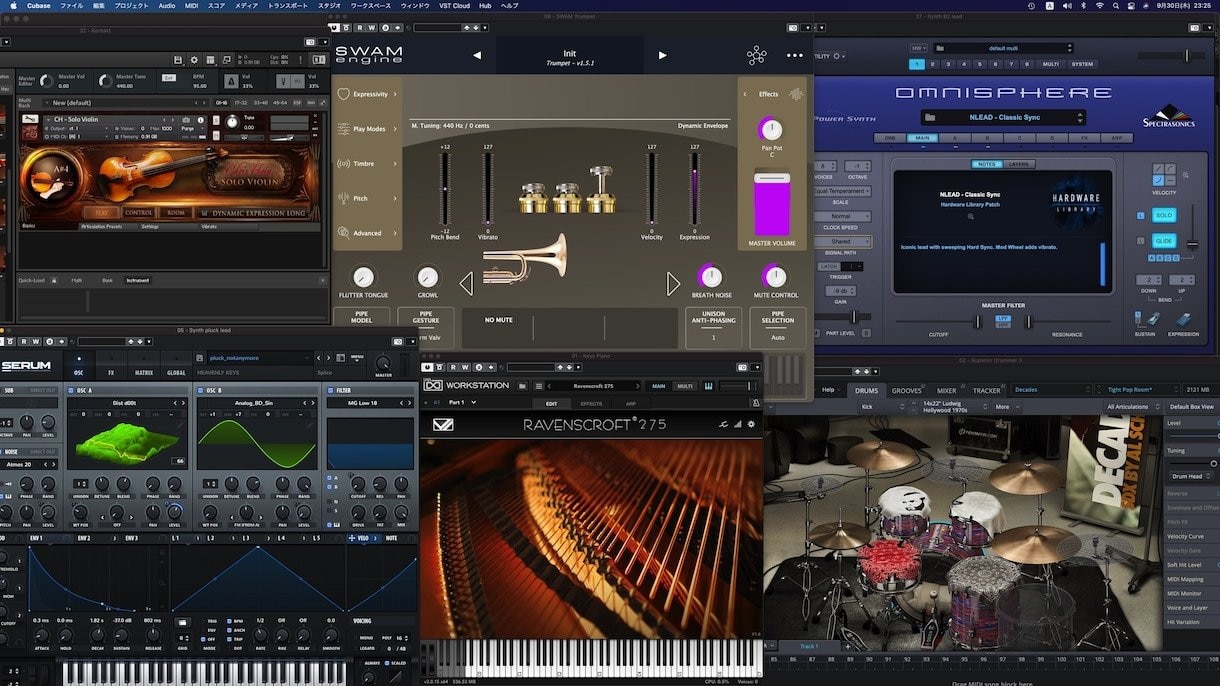Click Solo Violin CONTROL button
Screen dimensions: 1220x686
139,212
